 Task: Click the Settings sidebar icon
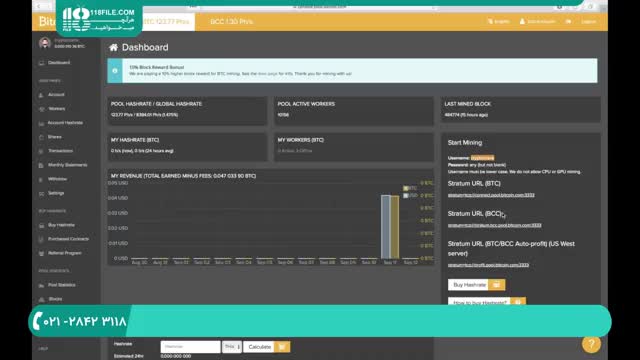pyautogui.click(x=41, y=193)
